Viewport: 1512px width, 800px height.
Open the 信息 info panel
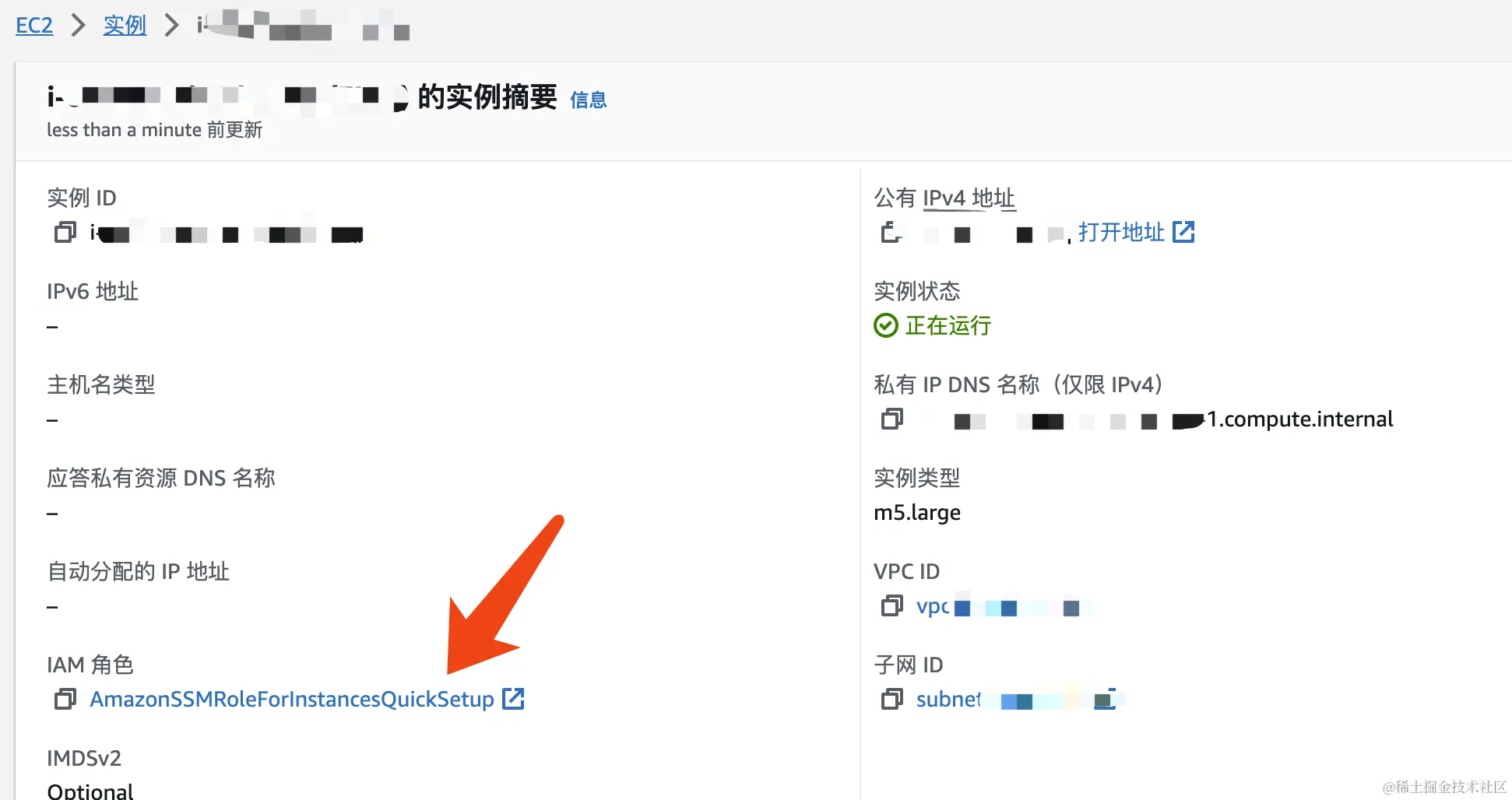coord(589,99)
